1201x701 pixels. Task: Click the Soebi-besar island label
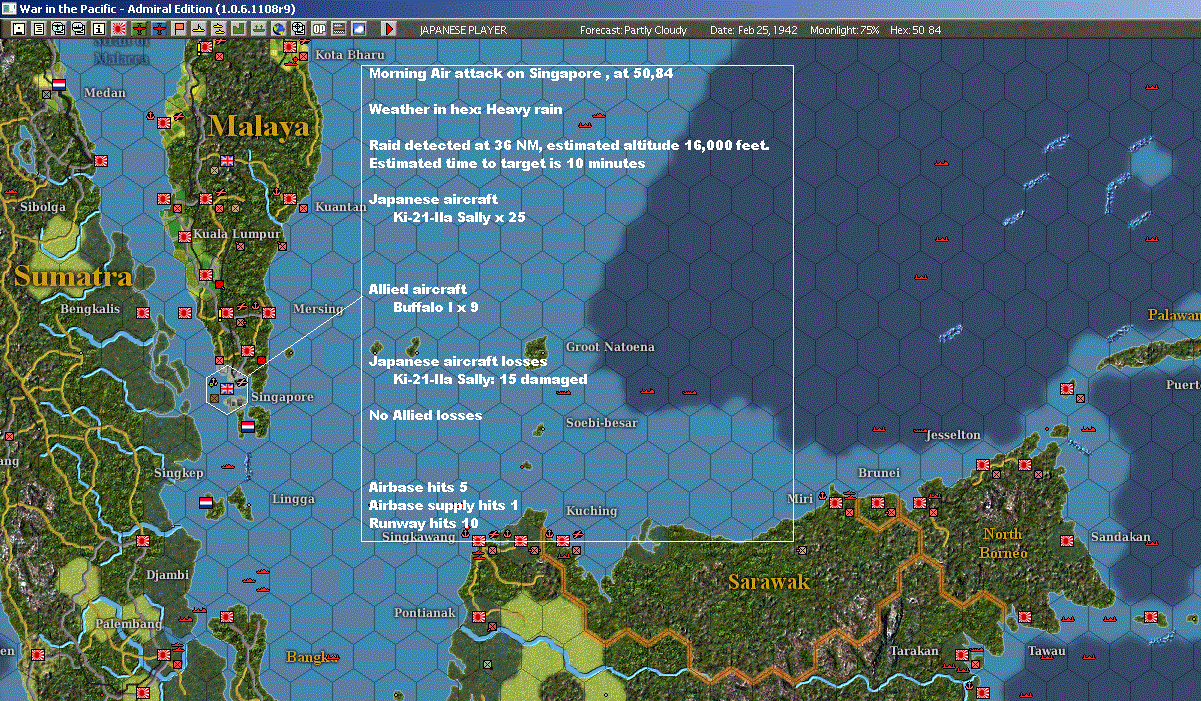601,423
